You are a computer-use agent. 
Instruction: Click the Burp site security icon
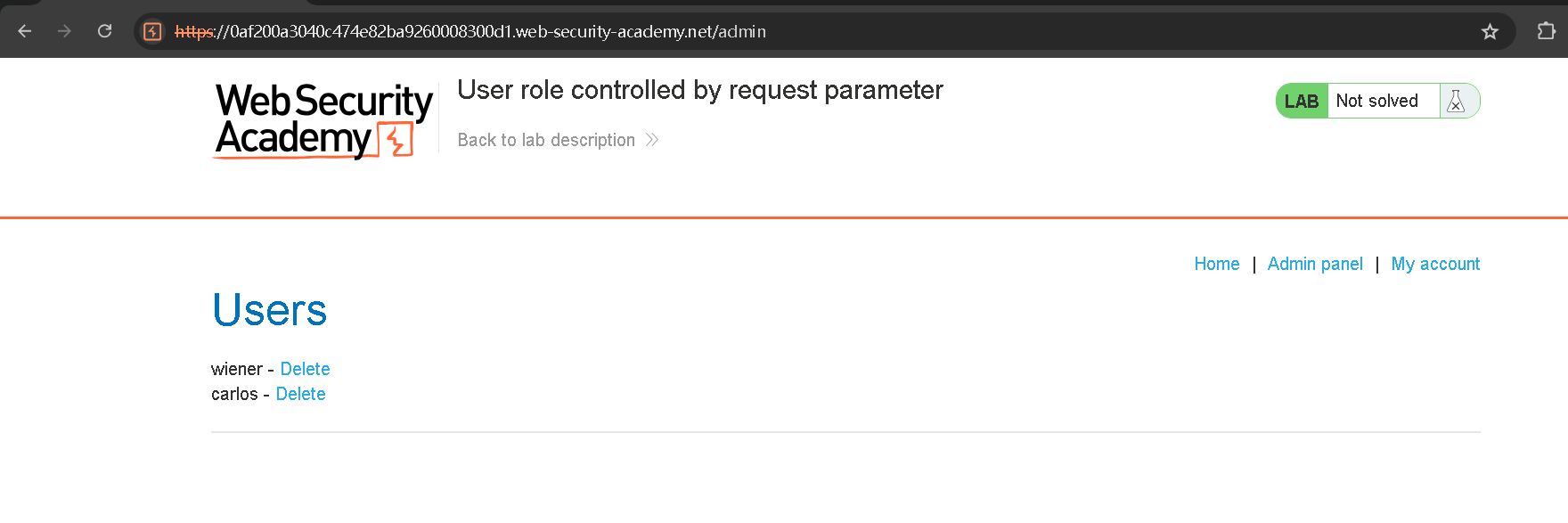click(x=152, y=31)
